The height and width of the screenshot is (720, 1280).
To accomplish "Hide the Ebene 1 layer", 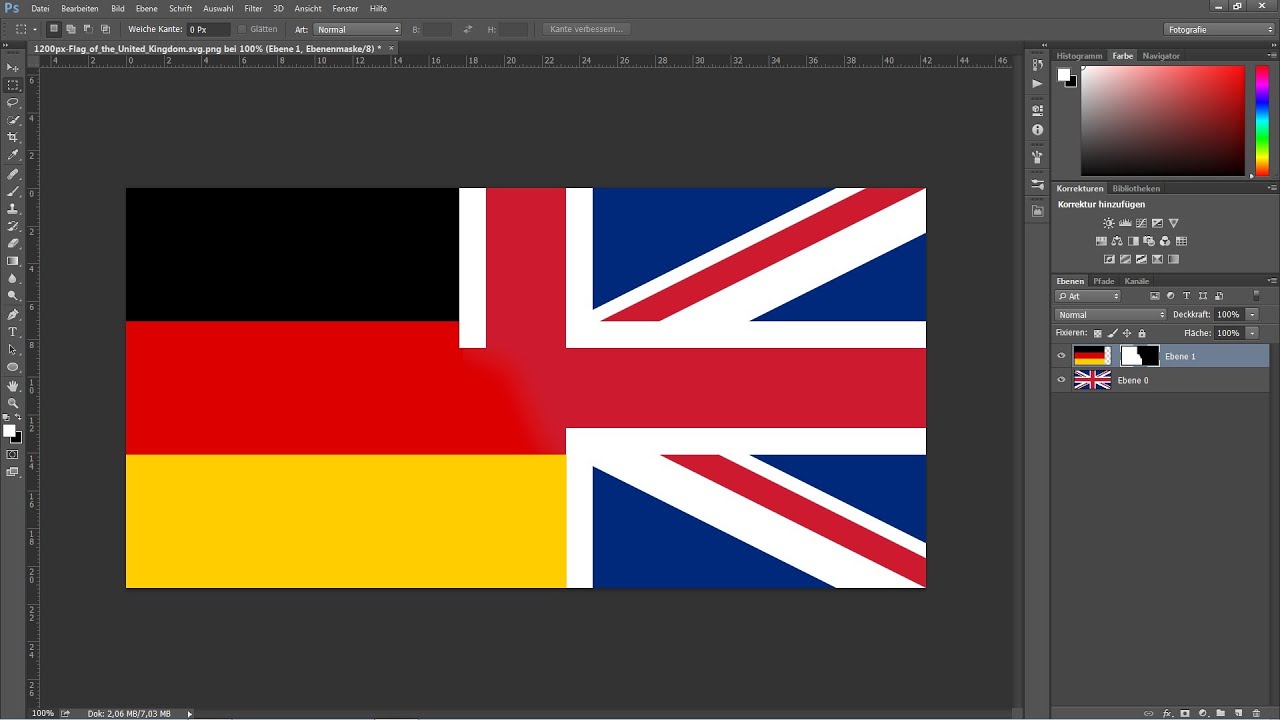I will coord(1062,356).
